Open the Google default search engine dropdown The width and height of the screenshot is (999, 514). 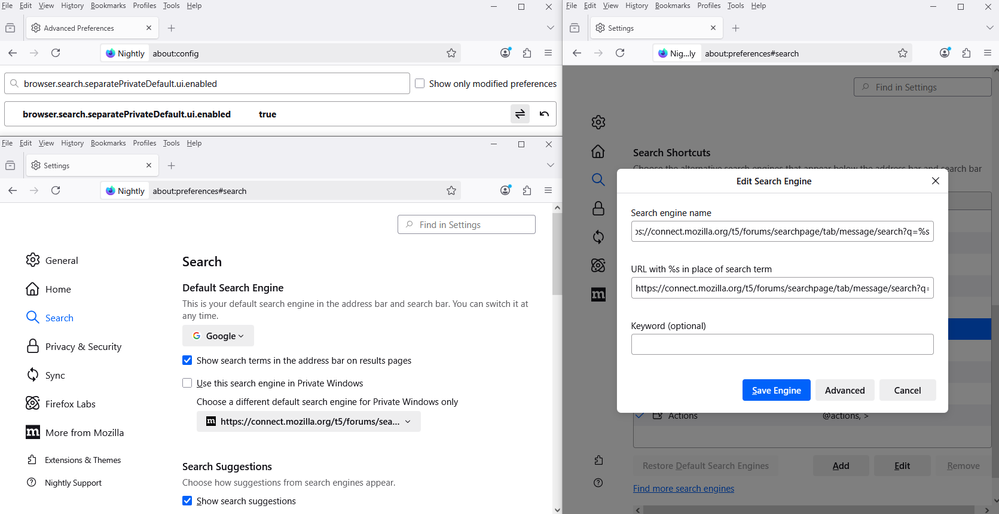click(x=218, y=337)
